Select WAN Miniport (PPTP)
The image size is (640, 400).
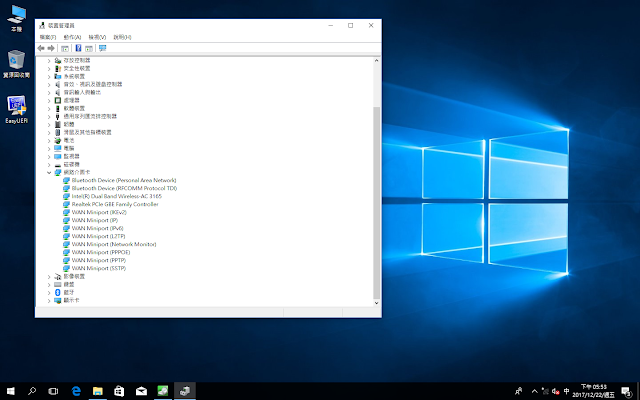tap(99, 260)
